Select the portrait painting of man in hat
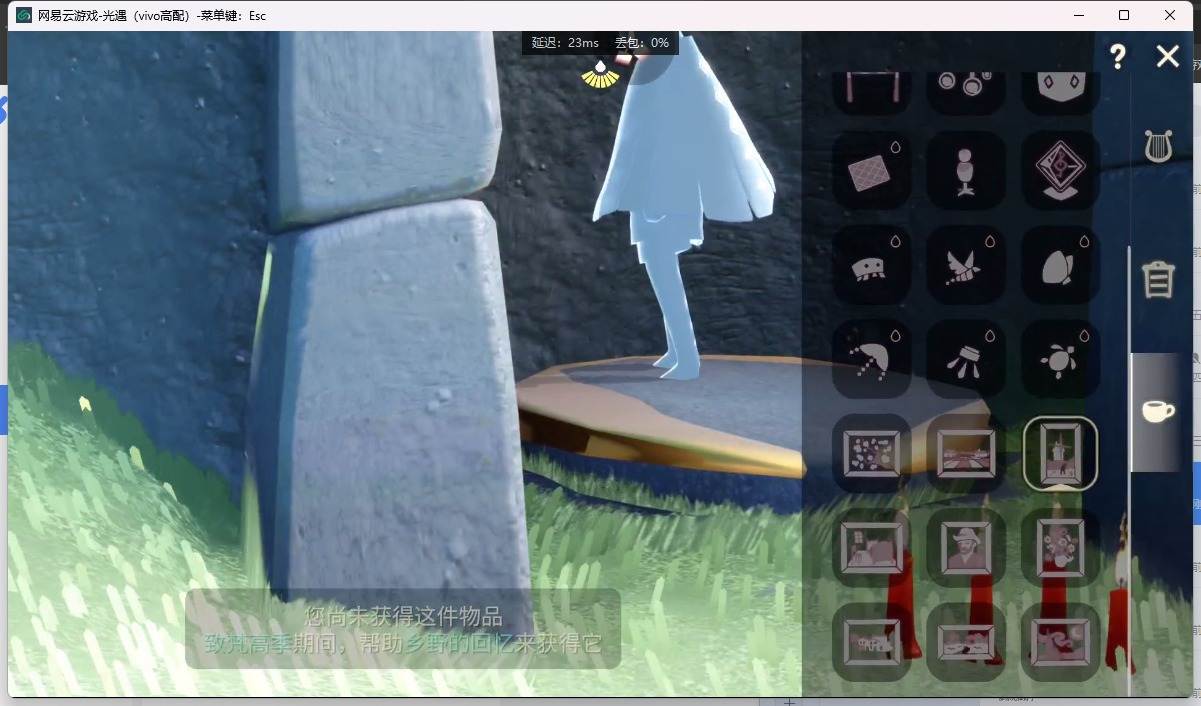The height and width of the screenshot is (706, 1201). pos(966,548)
